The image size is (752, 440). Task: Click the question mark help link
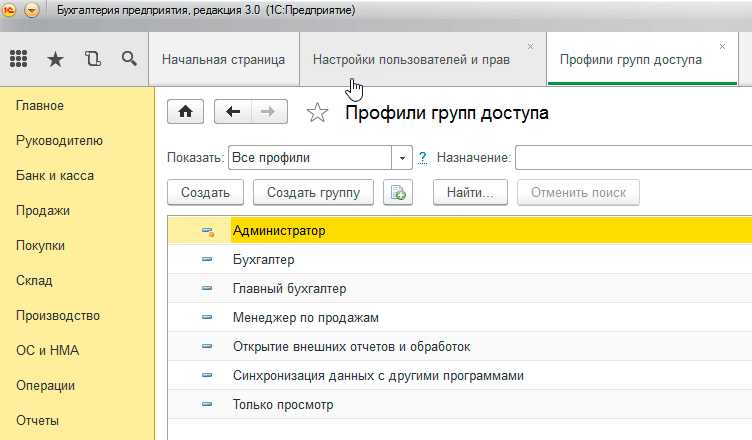tap(422, 158)
